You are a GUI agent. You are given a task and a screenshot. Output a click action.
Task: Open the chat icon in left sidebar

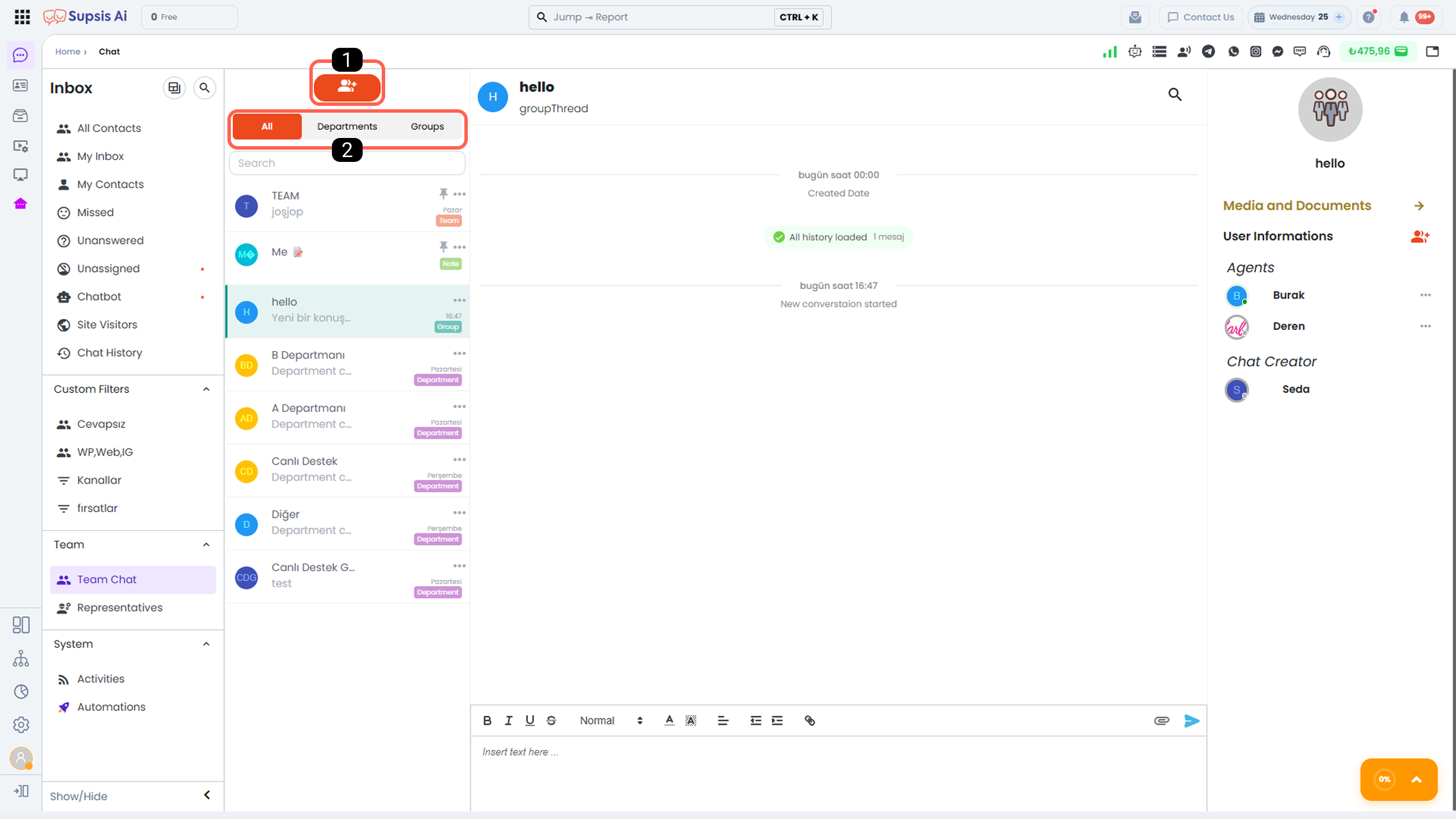[x=20, y=55]
